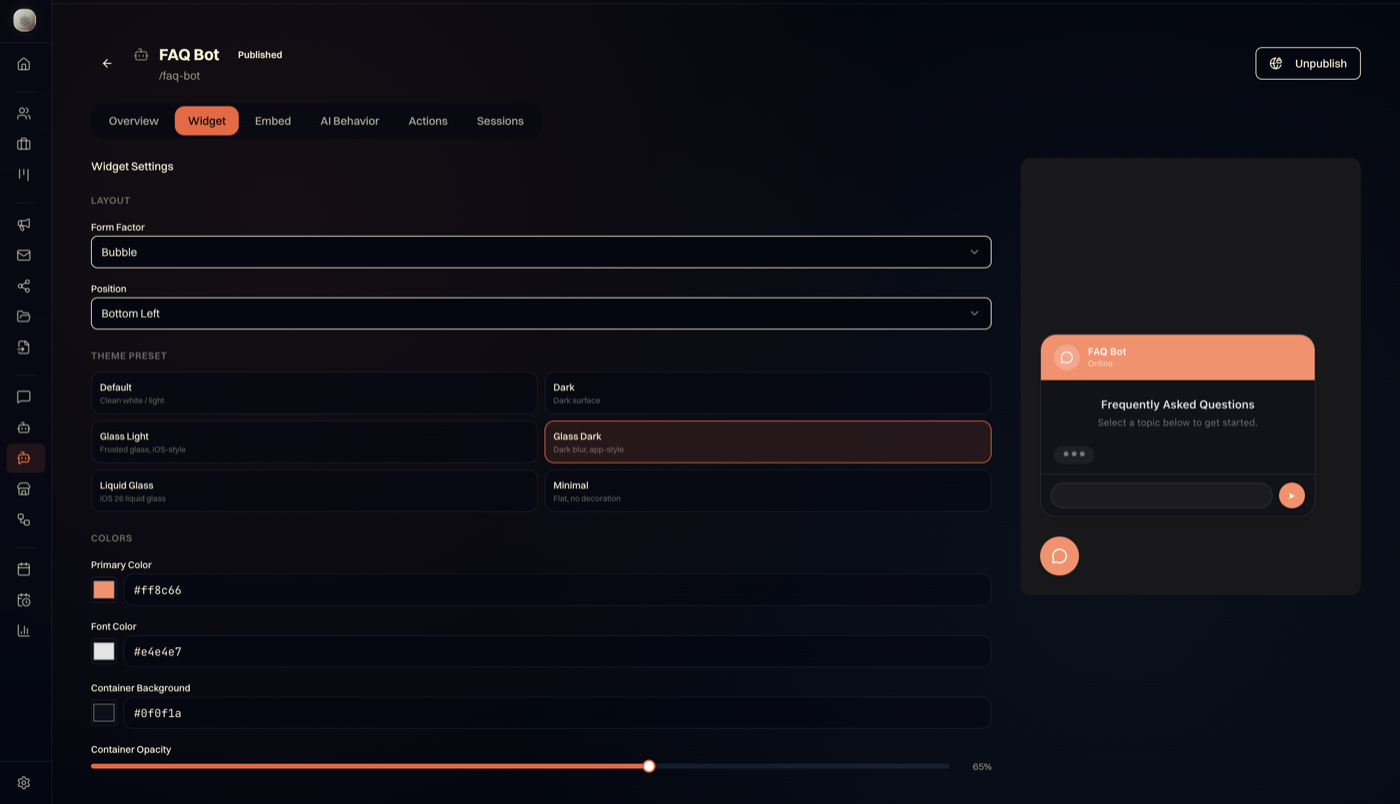The image size is (1400, 804).
Task: Open the calendar-with-clock sidebar icon
Action: click(24, 600)
